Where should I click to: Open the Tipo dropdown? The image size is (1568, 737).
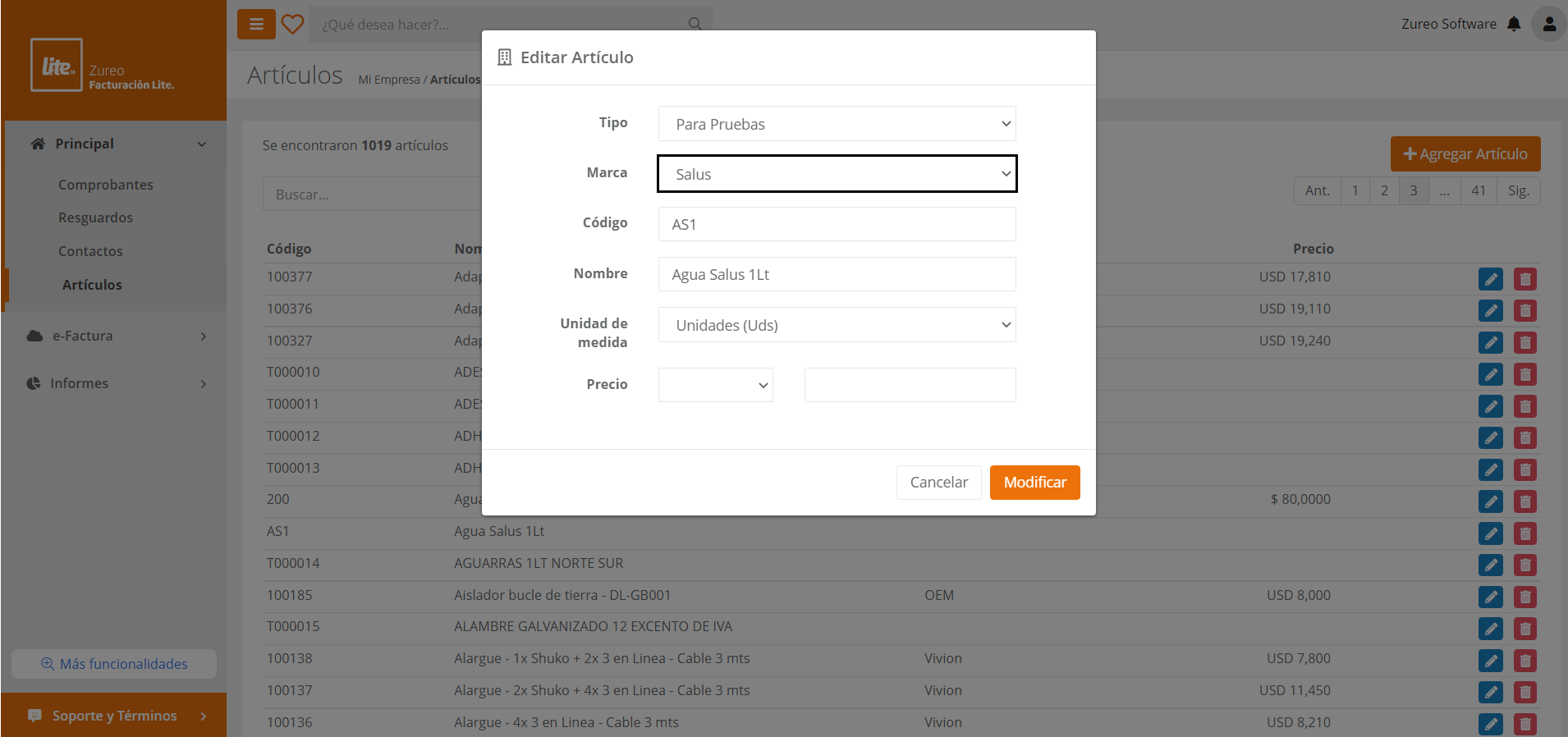(837, 124)
